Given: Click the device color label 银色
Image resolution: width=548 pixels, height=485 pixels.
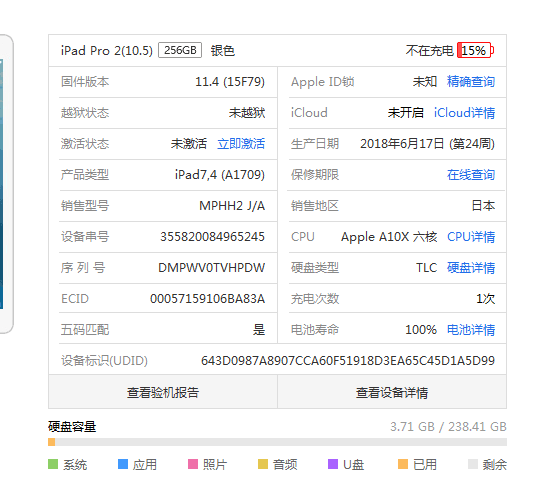Looking at the screenshot, I should coord(223,51).
